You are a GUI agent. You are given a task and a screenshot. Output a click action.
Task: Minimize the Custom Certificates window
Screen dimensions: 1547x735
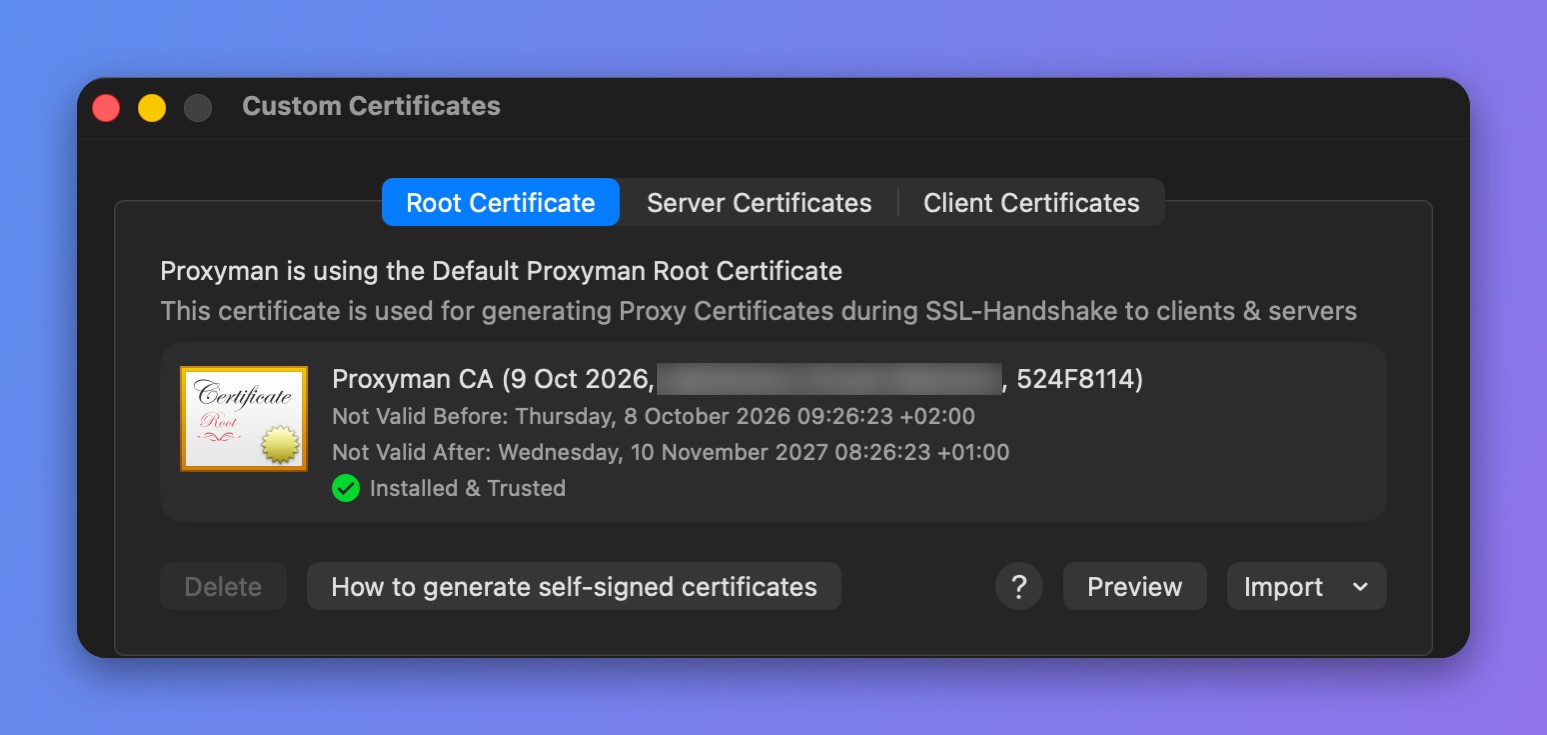point(152,108)
